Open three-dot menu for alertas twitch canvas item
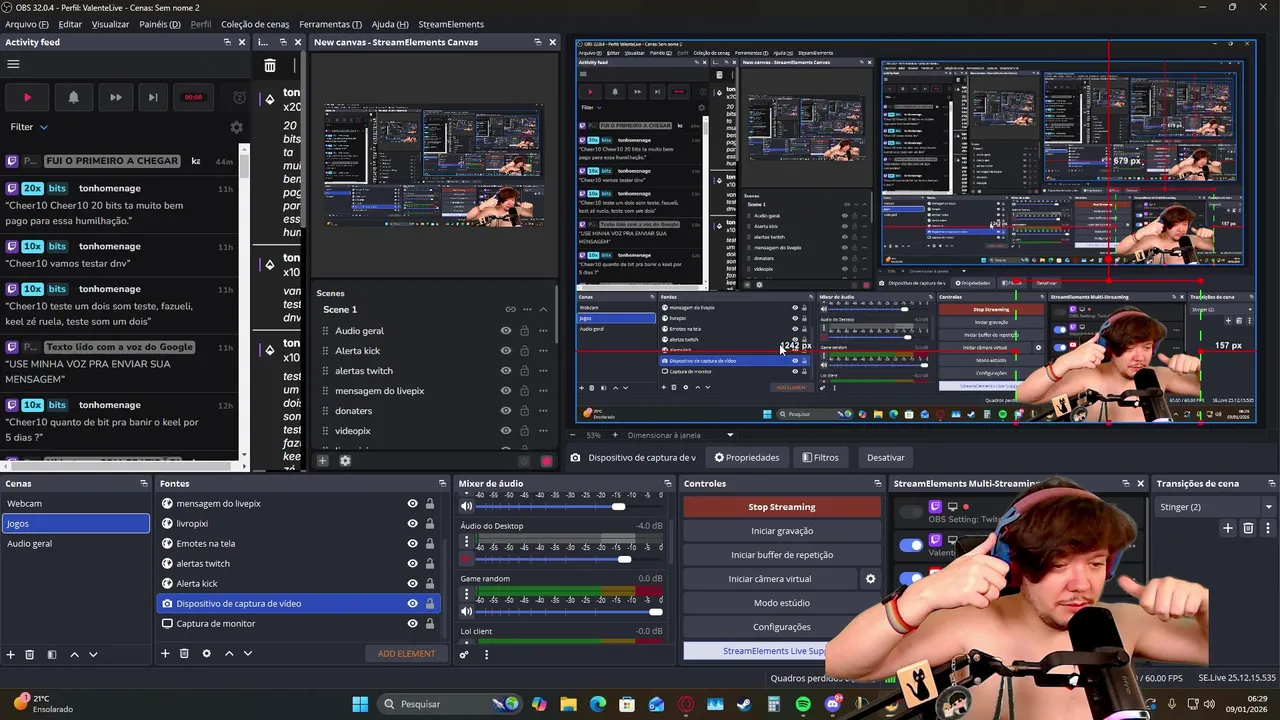The height and width of the screenshot is (720, 1280). coord(543,371)
